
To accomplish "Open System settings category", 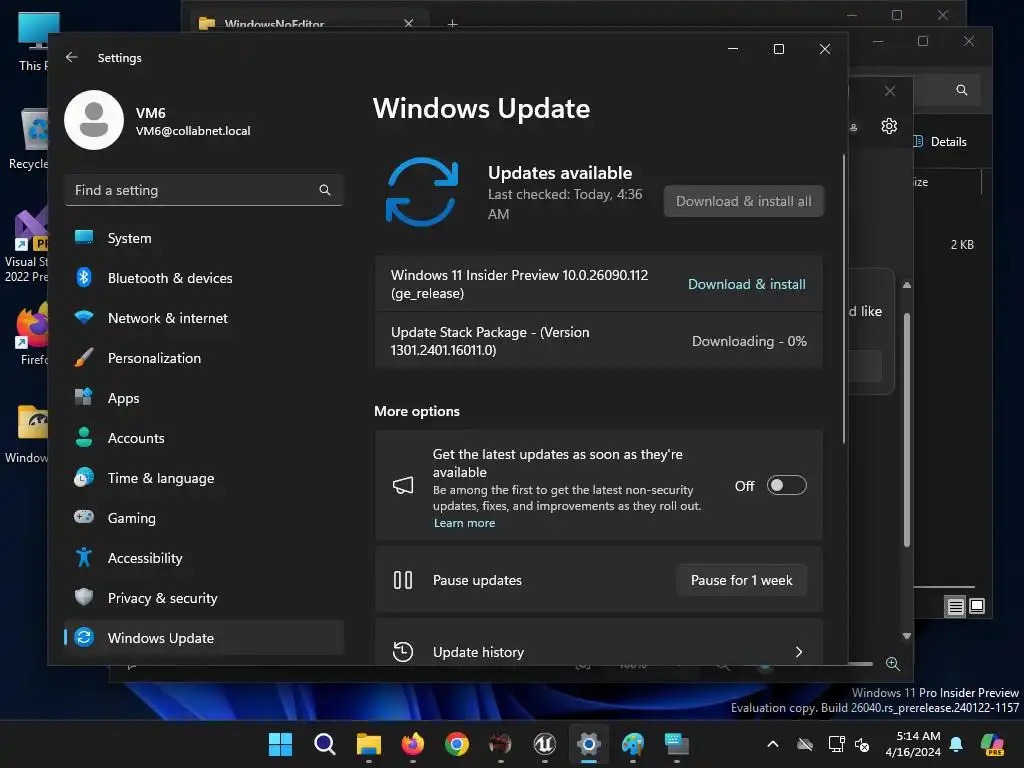I will point(204,238).
